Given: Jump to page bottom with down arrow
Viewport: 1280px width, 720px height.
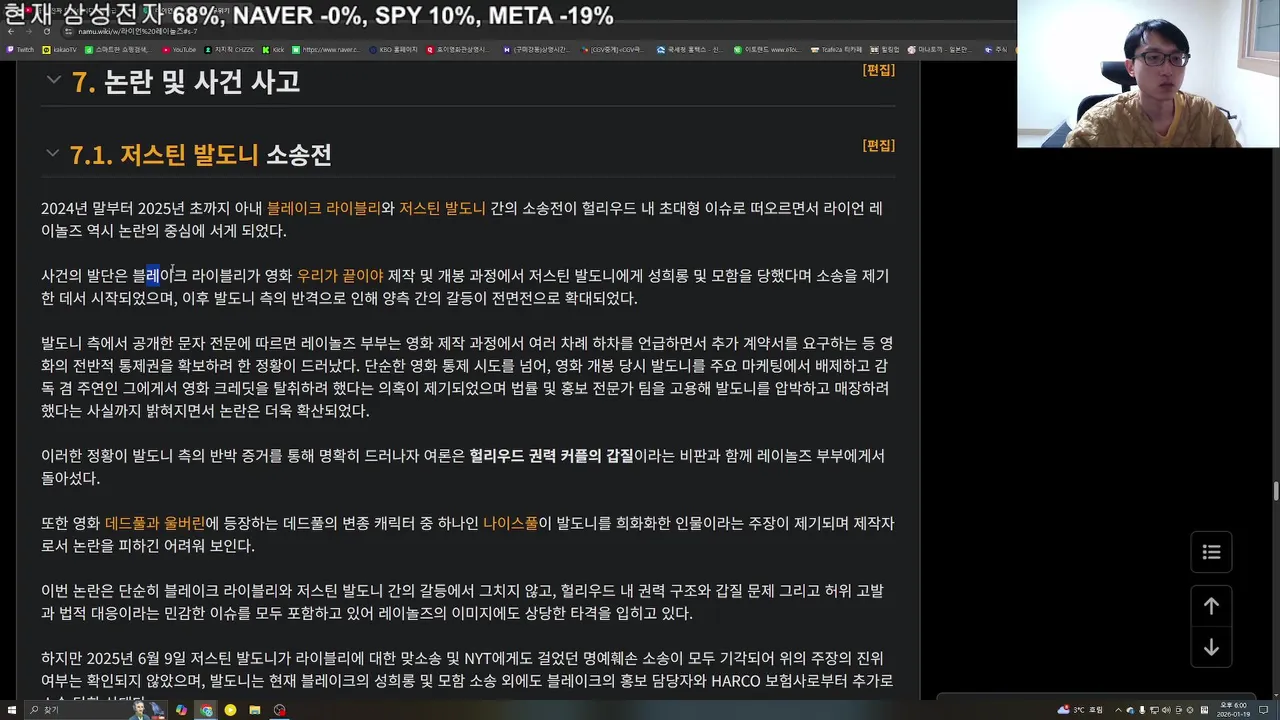Looking at the screenshot, I should coord(1211,647).
